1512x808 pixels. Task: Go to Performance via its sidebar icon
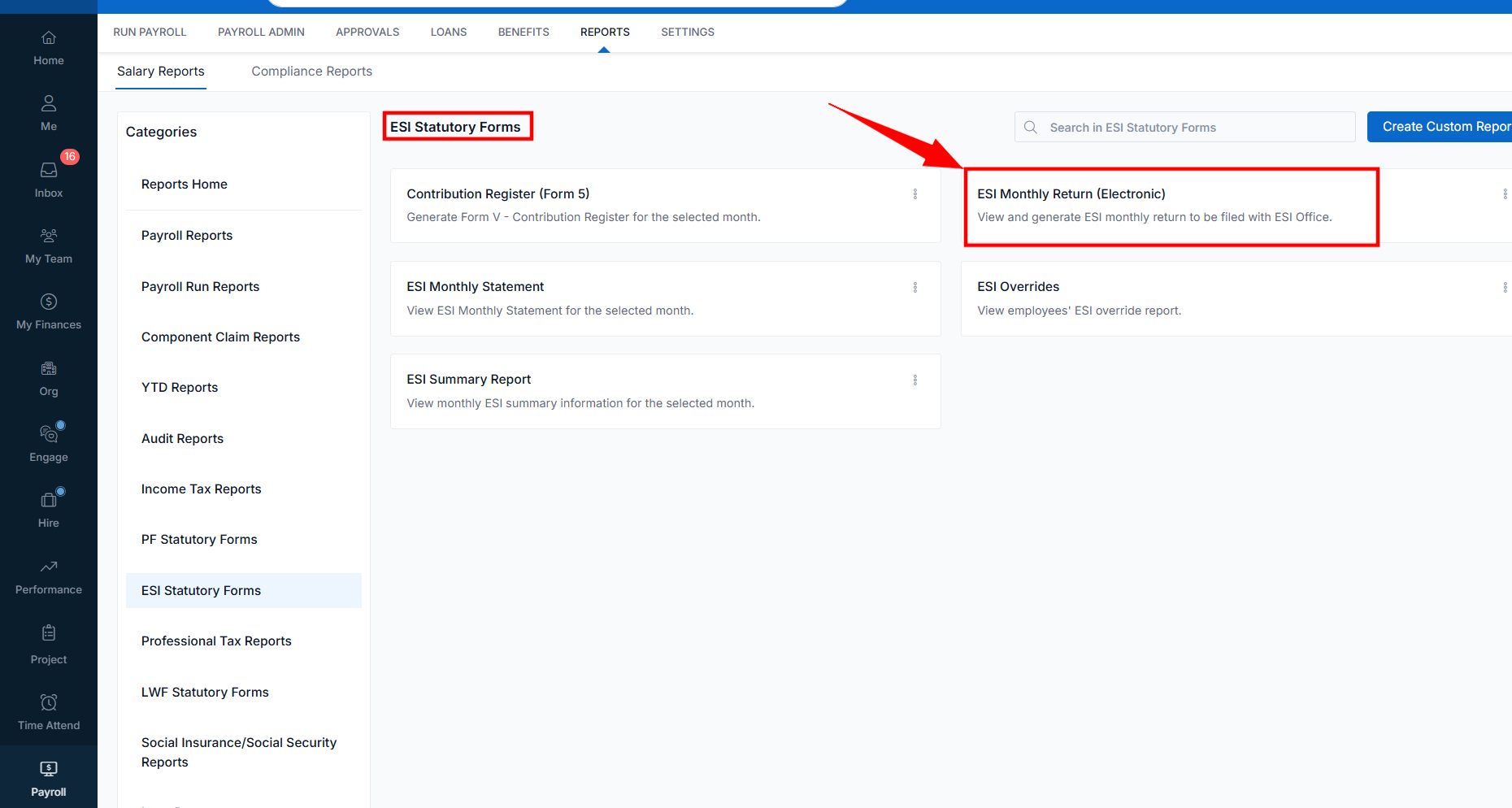pyautogui.click(x=48, y=576)
